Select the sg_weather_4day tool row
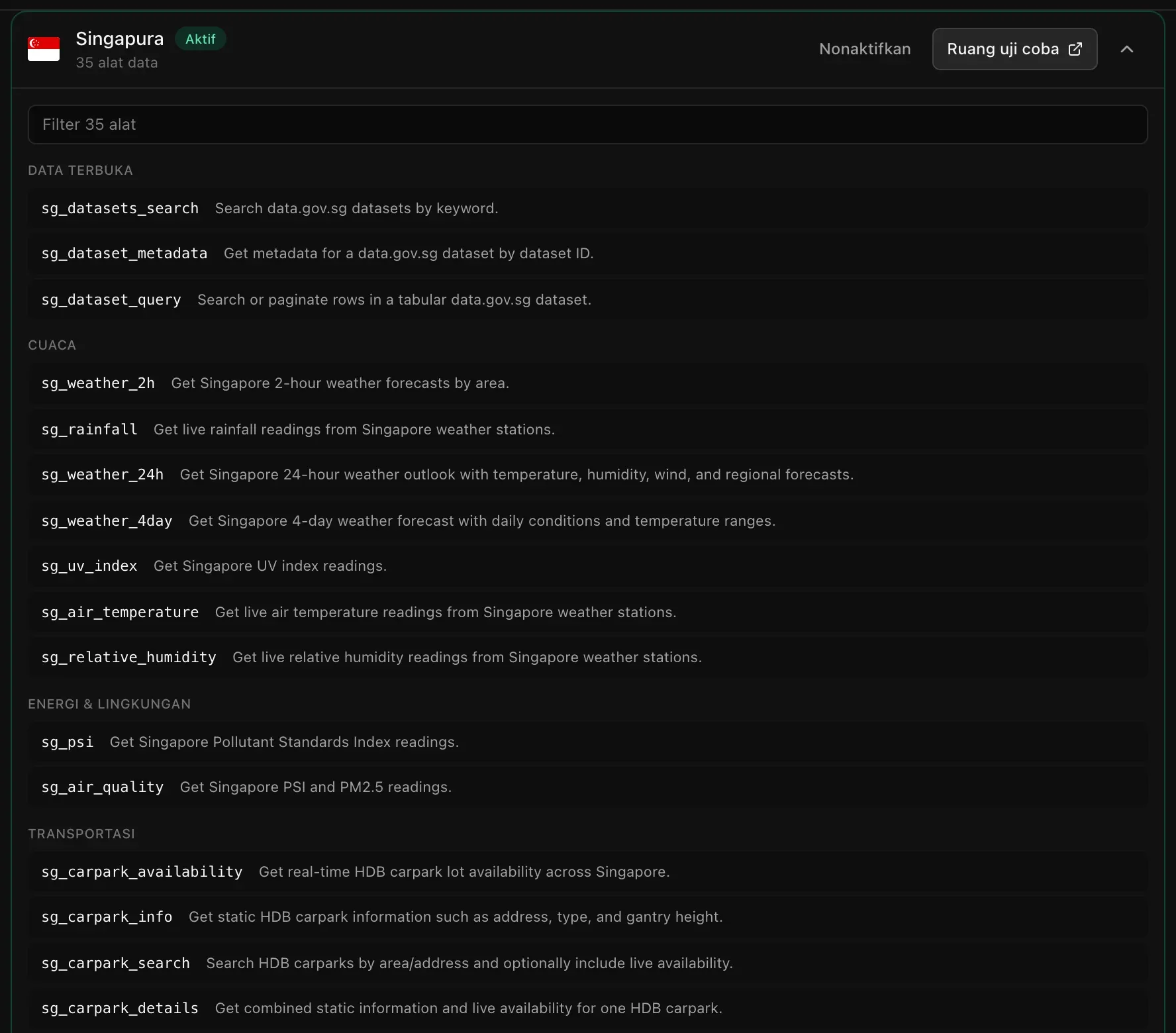This screenshot has width=1176, height=1033. coord(588,520)
